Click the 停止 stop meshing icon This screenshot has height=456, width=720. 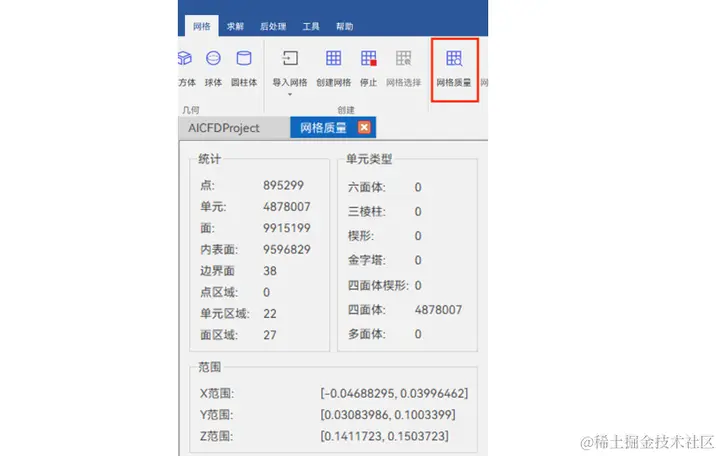click(x=368, y=58)
